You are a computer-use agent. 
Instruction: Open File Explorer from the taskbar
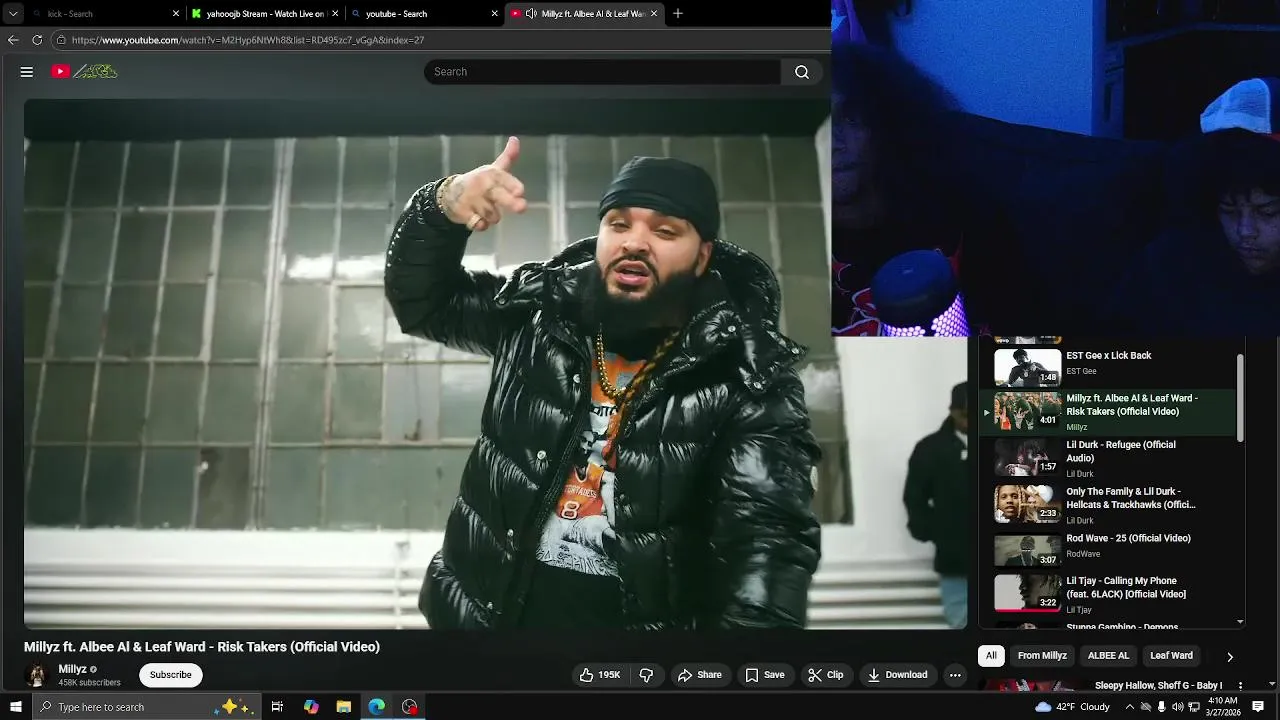click(343, 707)
